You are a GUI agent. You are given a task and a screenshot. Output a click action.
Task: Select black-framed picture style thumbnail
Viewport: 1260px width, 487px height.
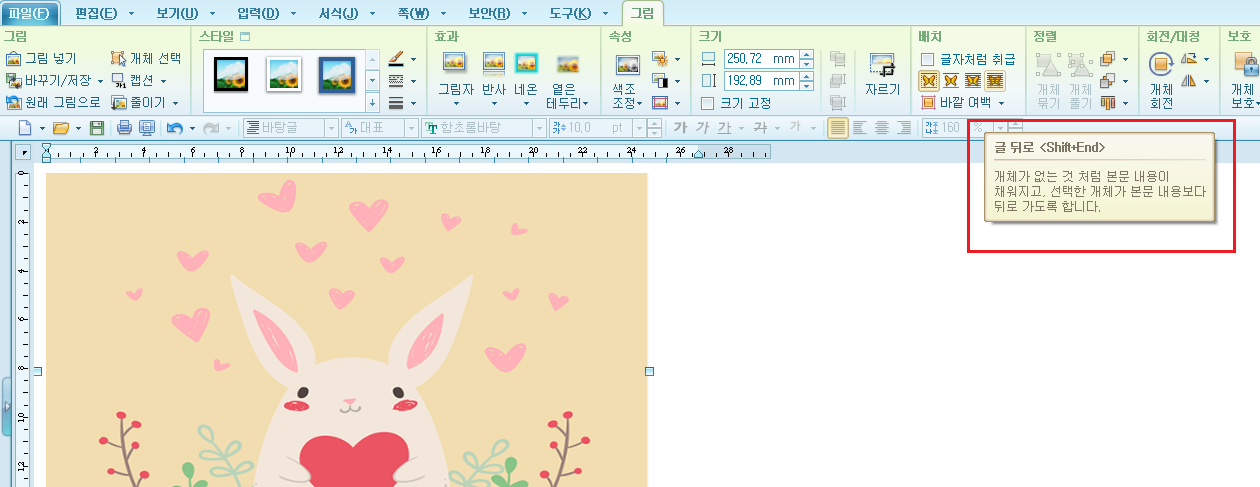click(231, 73)
